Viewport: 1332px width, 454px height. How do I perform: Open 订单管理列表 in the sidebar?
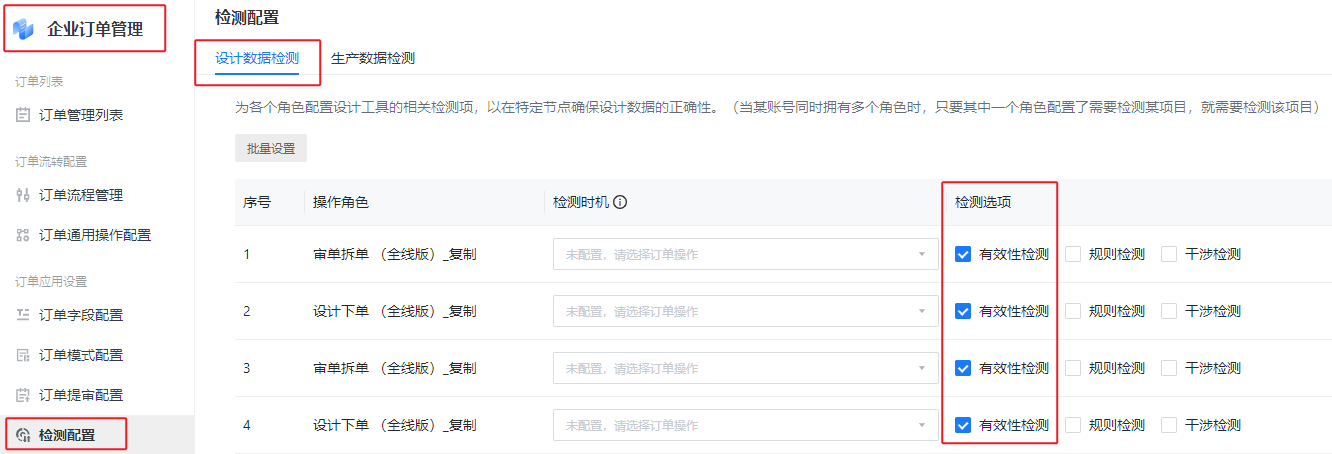81,115
